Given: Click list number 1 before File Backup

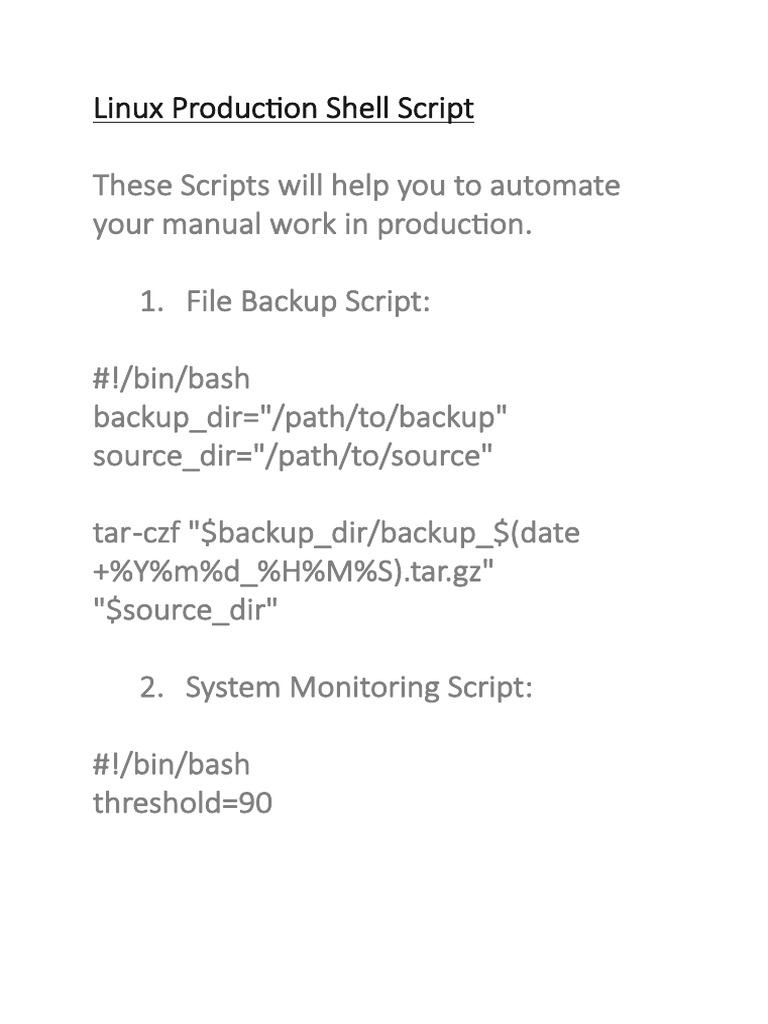Looking at the screenshot, I should click(x=150, y=301).
